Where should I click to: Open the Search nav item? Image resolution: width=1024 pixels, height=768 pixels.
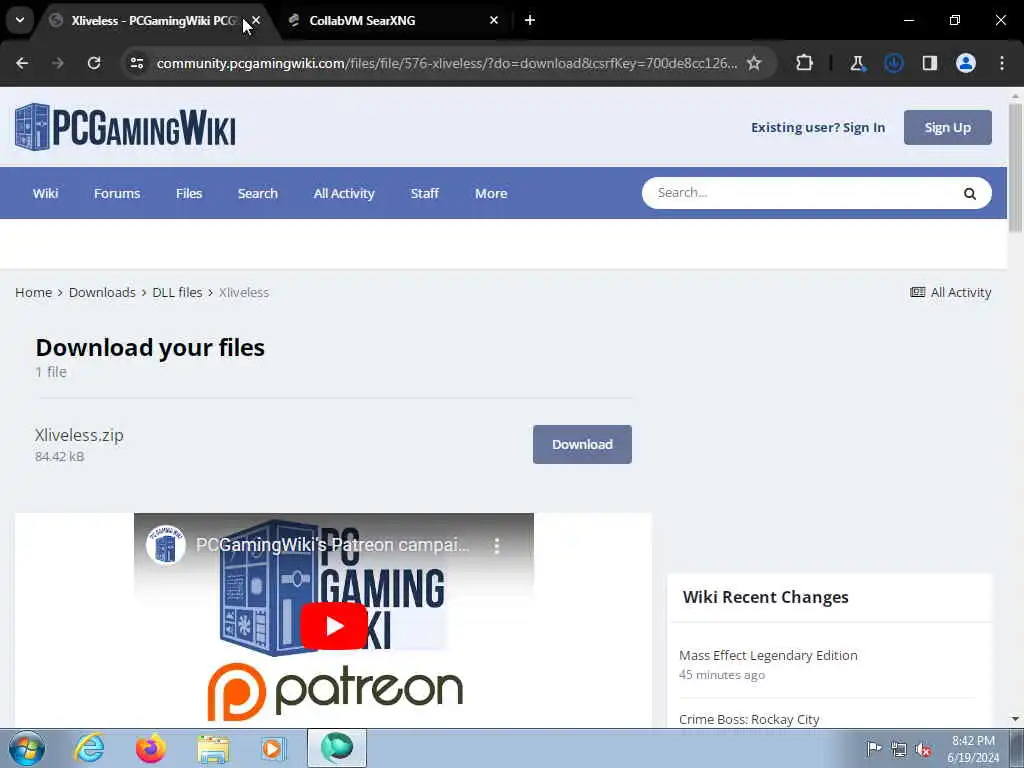click(257, 193)
